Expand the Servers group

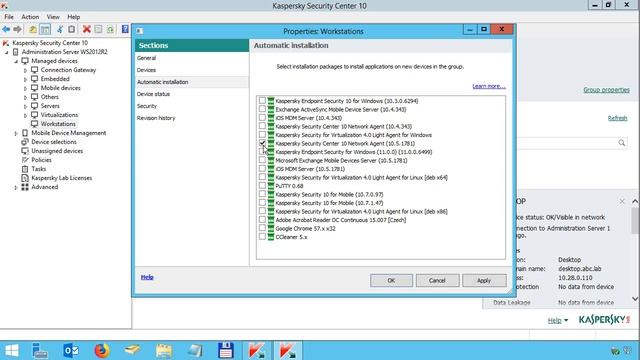pos(25,106)
